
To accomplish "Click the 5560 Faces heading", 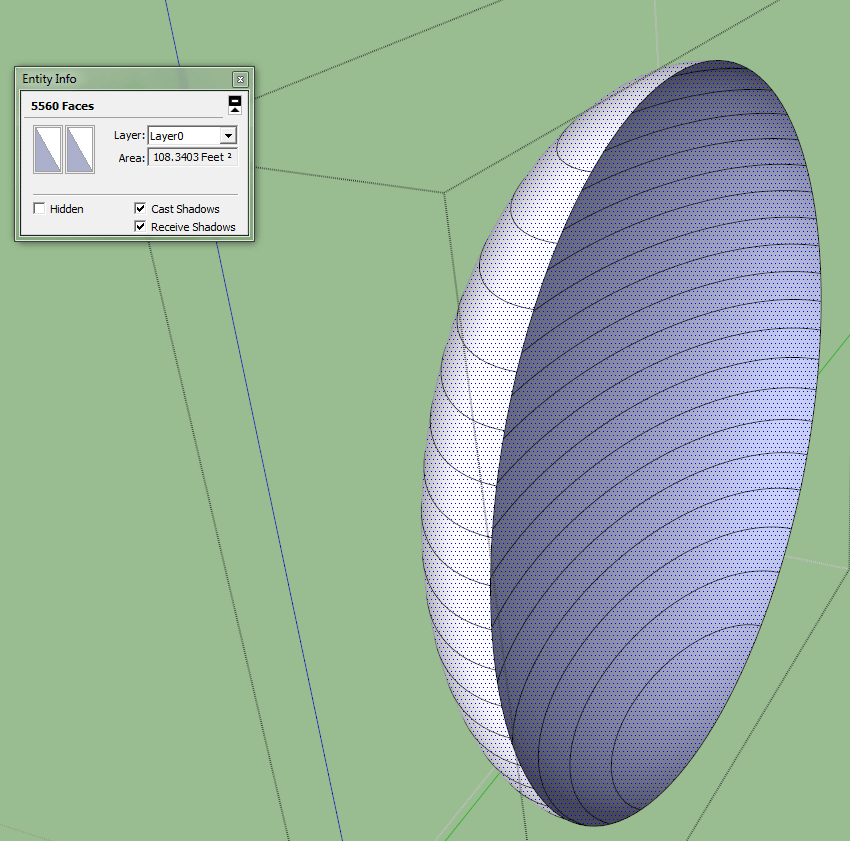I will click(63, 106).
